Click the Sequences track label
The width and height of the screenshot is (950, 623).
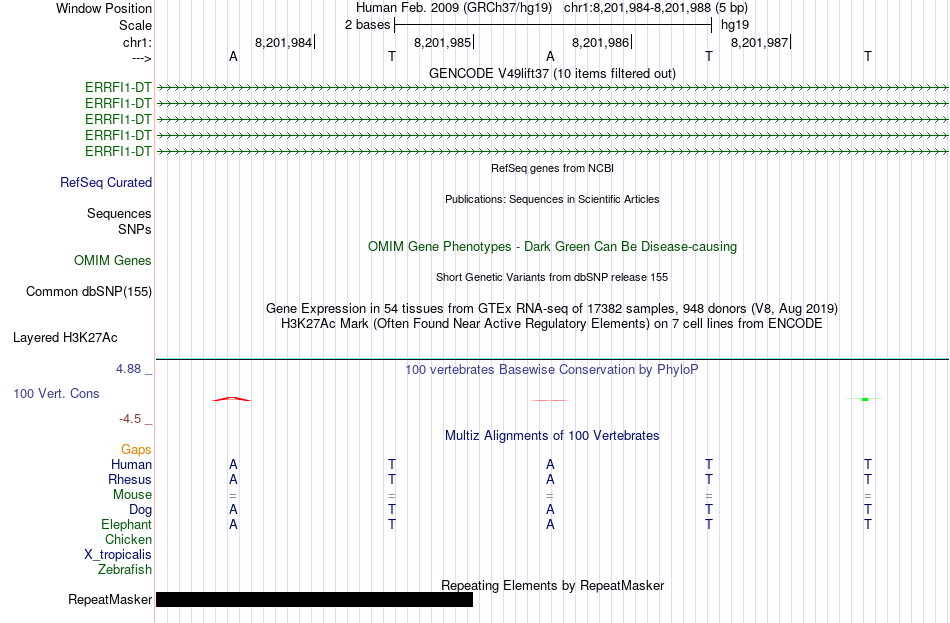[119, 213]
